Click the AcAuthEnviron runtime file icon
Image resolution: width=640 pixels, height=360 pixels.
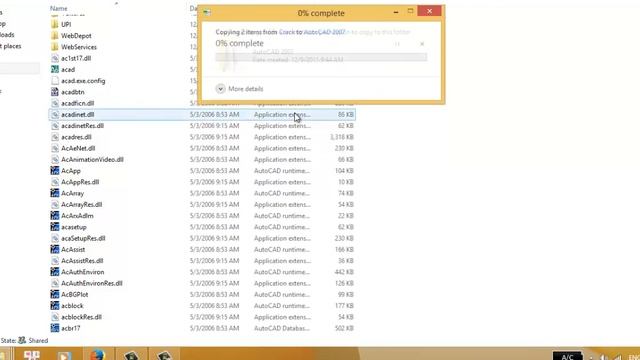55,272
